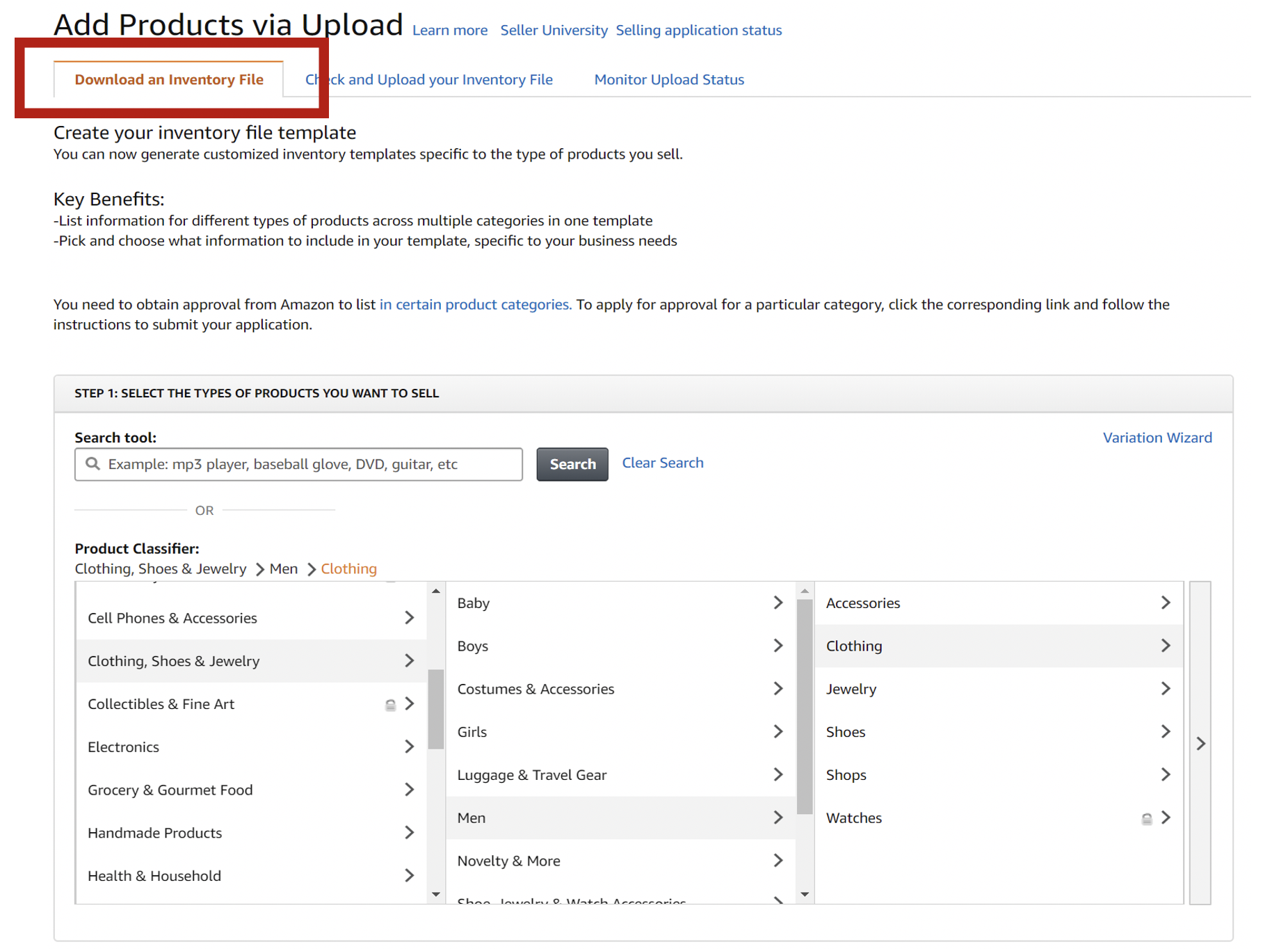Click chevron next to Novelty & More
Viewport: 1288px width, 949px height.
tap(778, 861)
